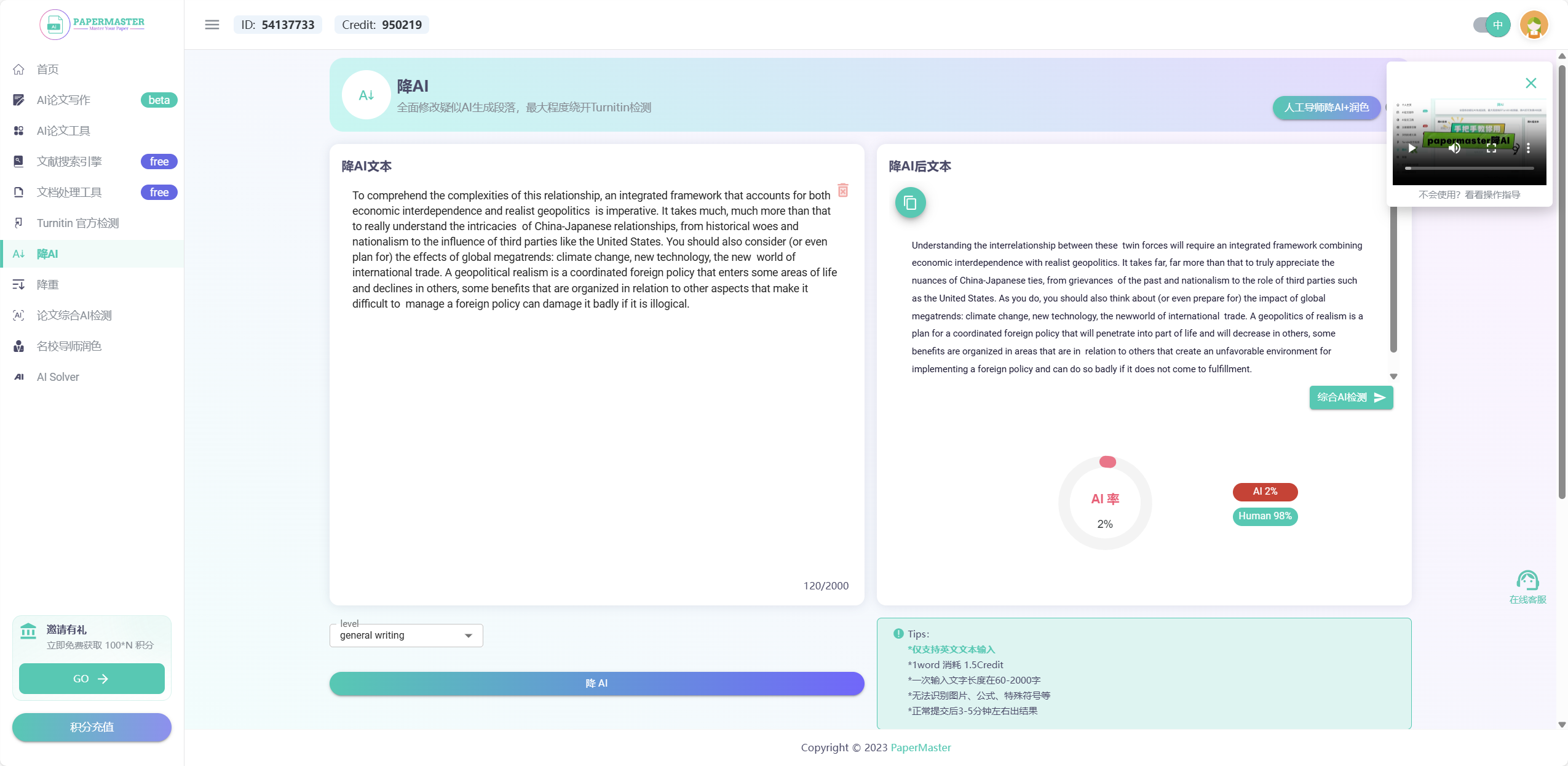The image size is (1568, 766).
Task: Play the tutorial video
Action: 1411,148
